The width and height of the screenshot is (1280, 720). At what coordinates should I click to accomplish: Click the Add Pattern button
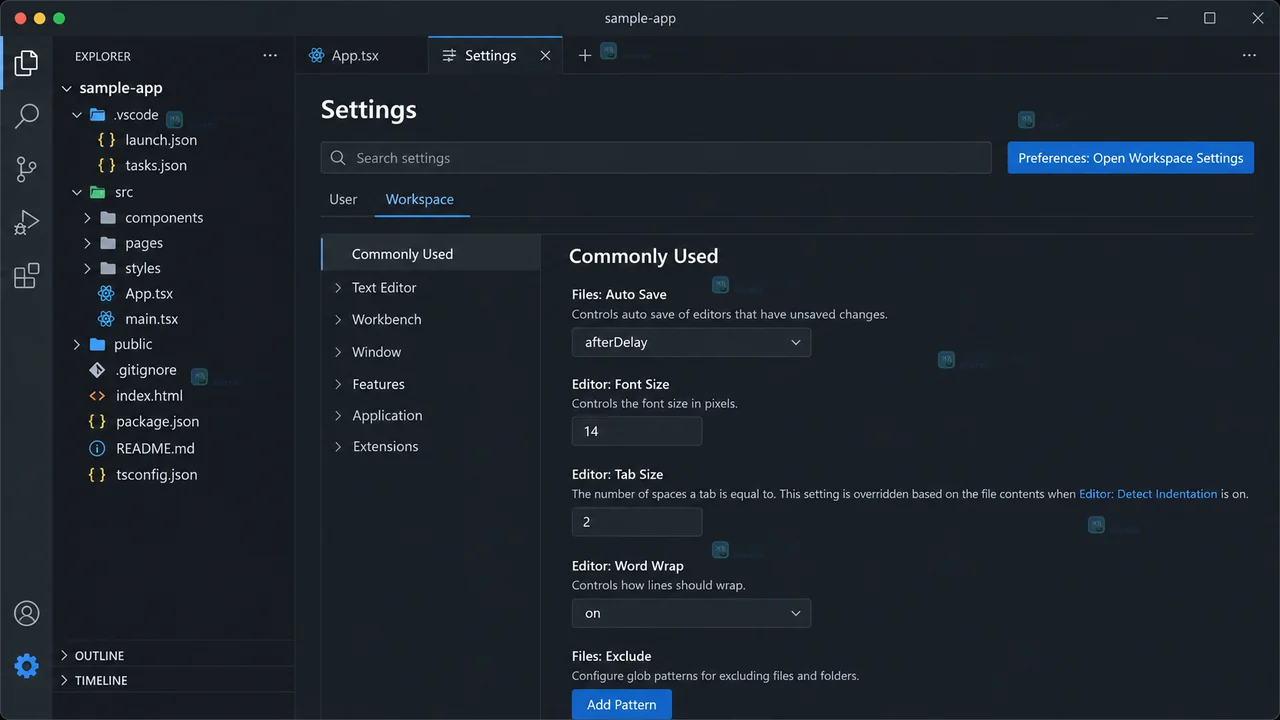[x=622, y=705]
